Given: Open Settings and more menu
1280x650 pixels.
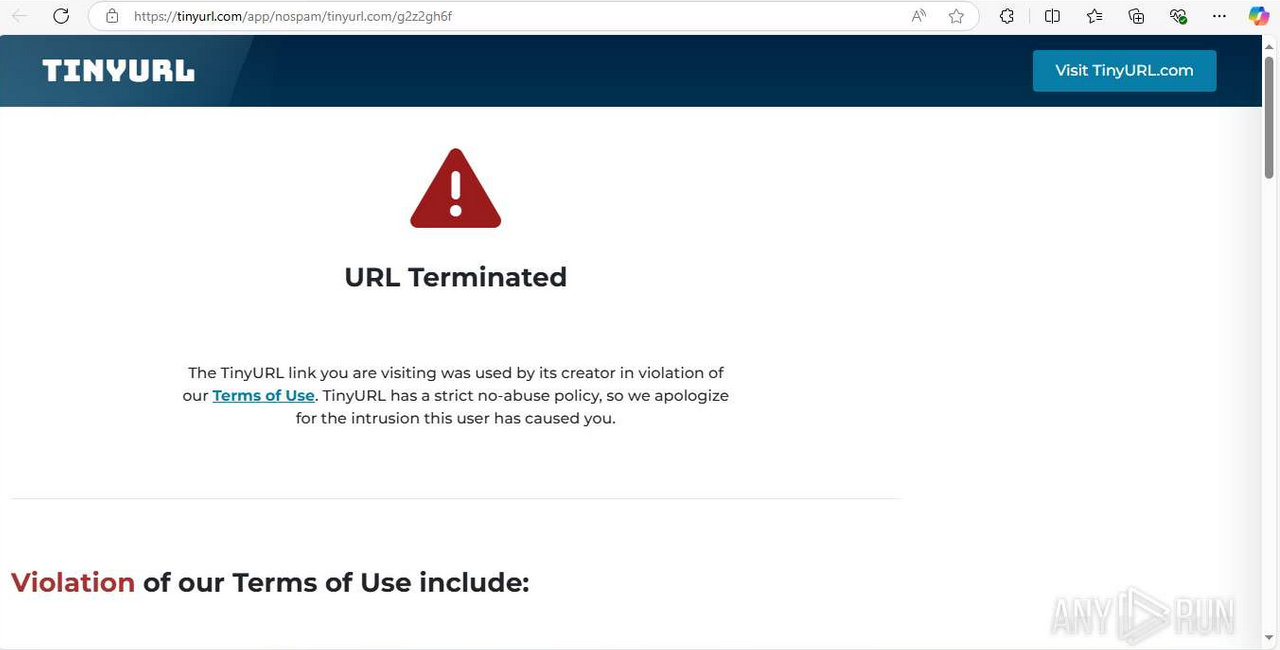Looking at the screenshot, I should click(x=1219, y=16).
